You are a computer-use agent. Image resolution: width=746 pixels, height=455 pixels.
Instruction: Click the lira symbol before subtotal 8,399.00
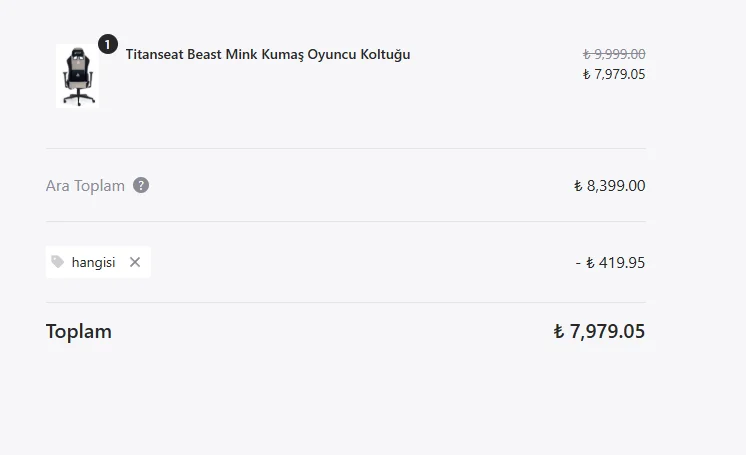[x=578, y=186]
